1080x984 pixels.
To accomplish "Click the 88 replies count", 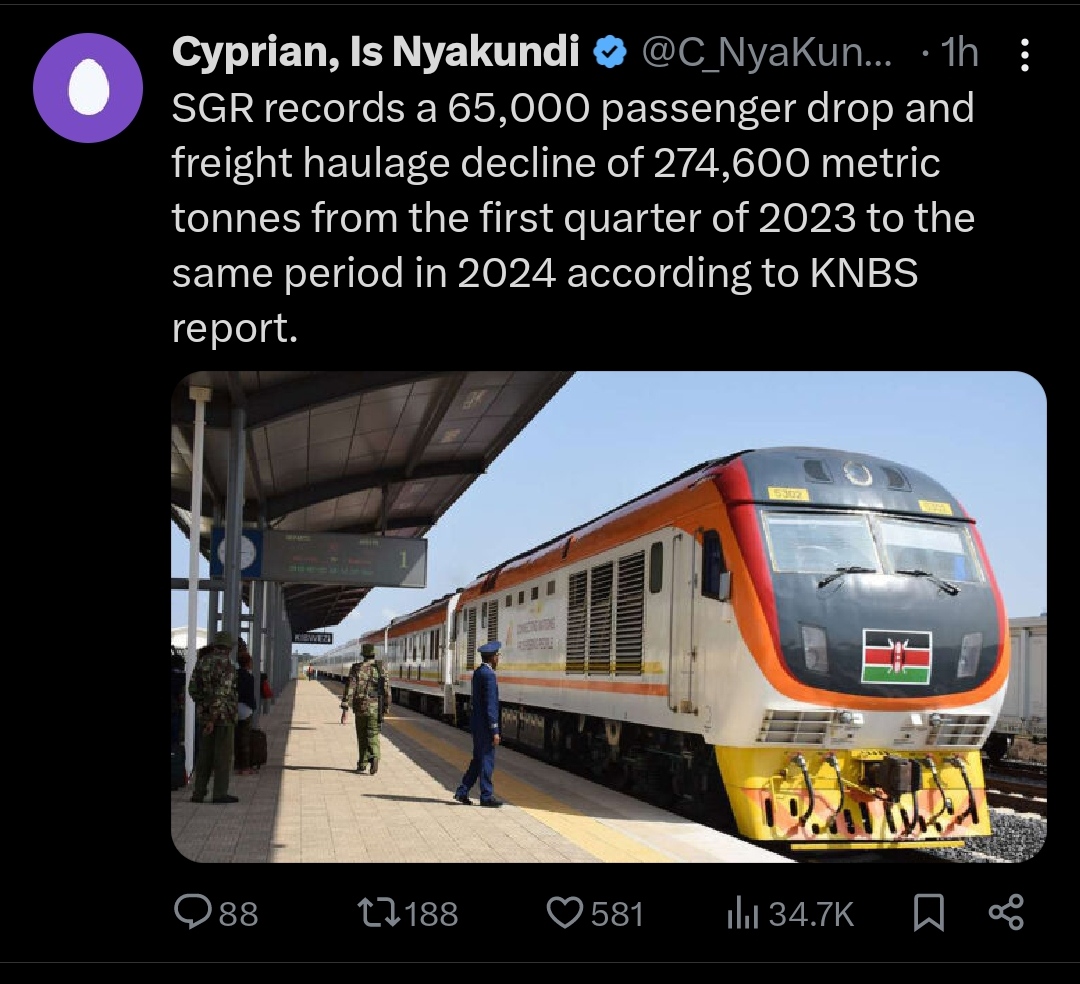I will tap(237, 913).
